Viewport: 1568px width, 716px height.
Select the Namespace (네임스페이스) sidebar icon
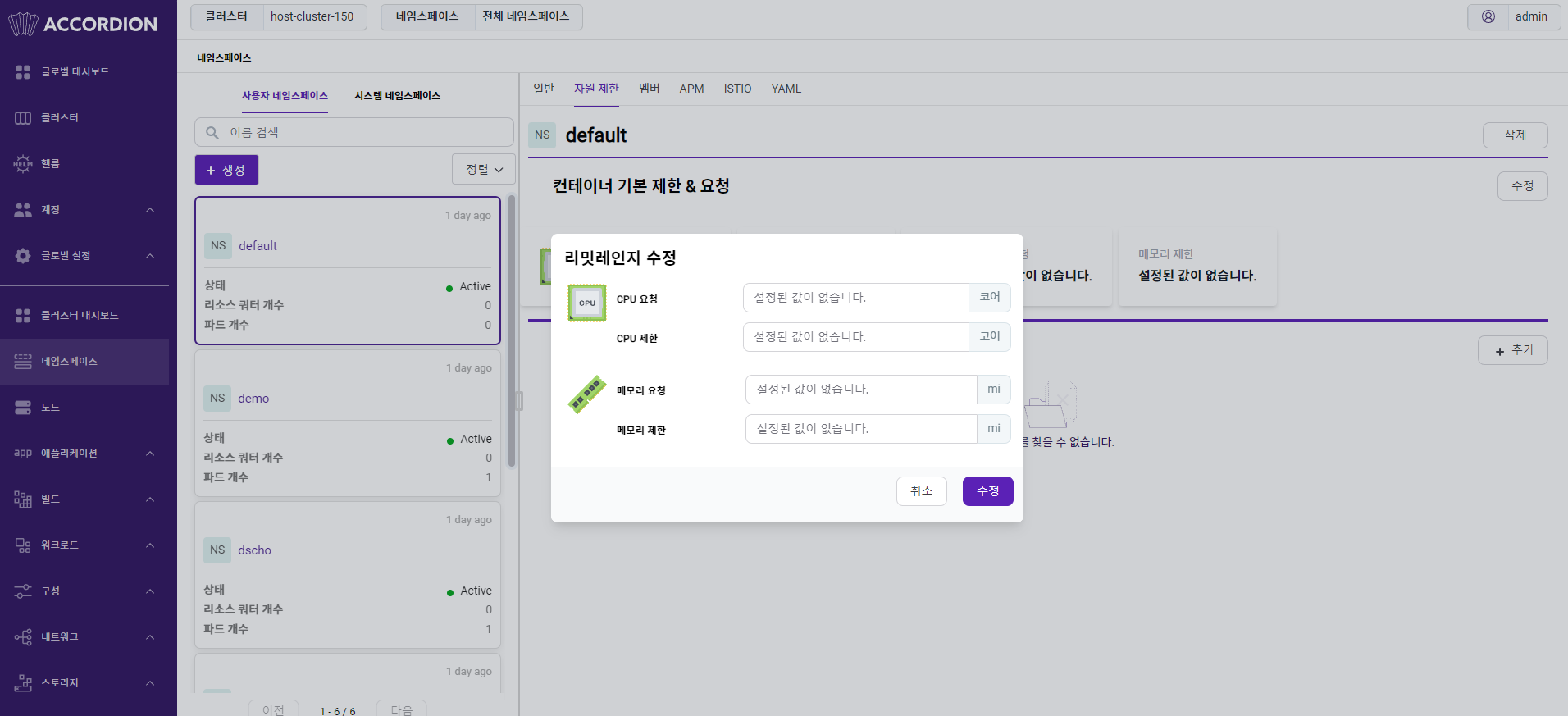(x=23, y=362)
